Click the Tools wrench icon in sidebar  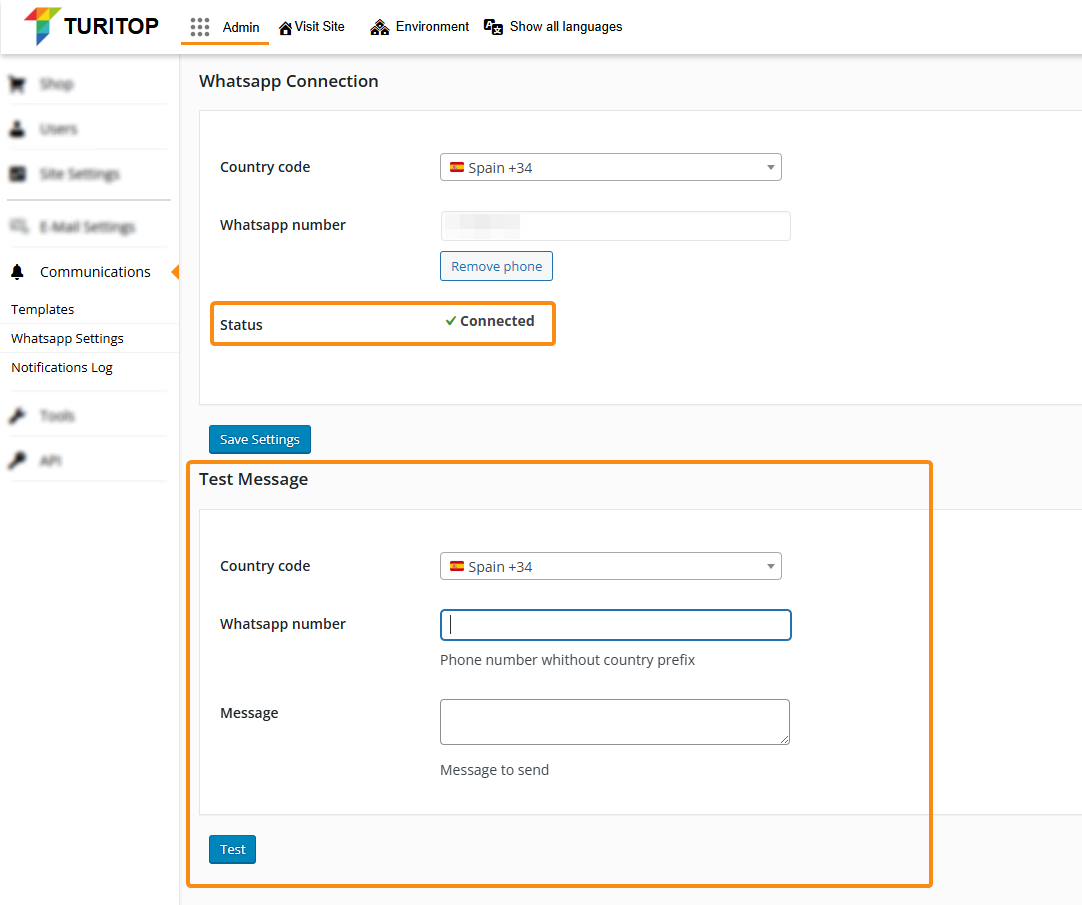pos(17,416)
